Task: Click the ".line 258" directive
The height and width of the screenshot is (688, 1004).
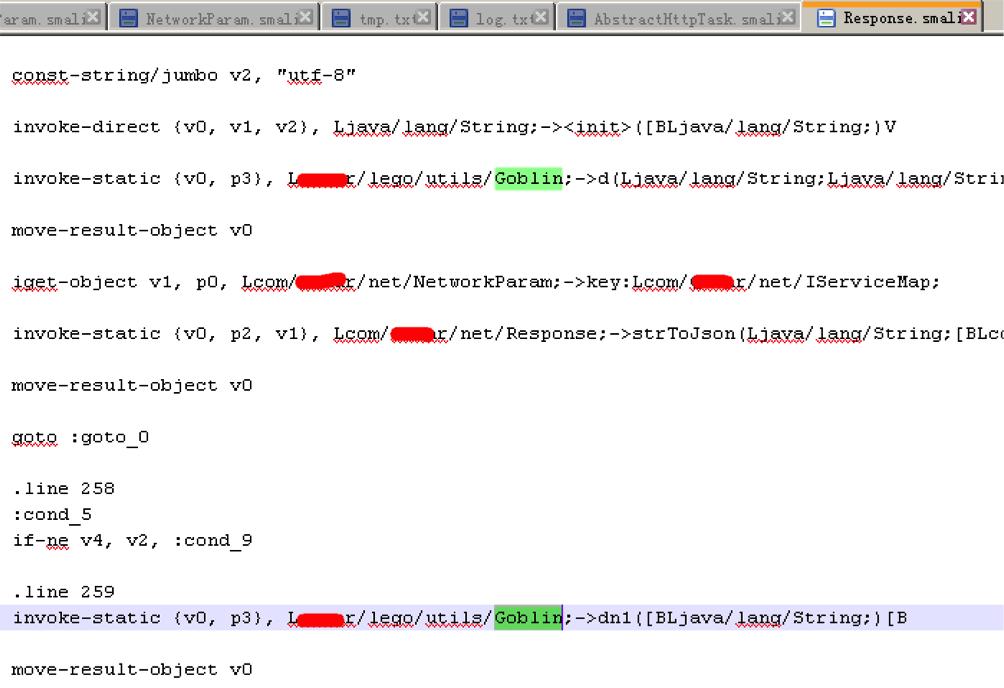Action: [63, 489]
